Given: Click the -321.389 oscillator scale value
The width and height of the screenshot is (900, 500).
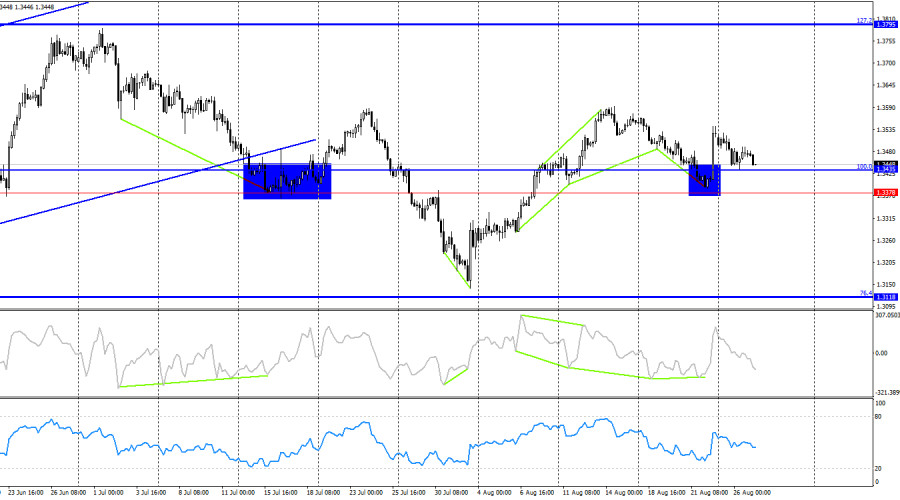Looking at the screenshot, I should (x=887, y=393).
